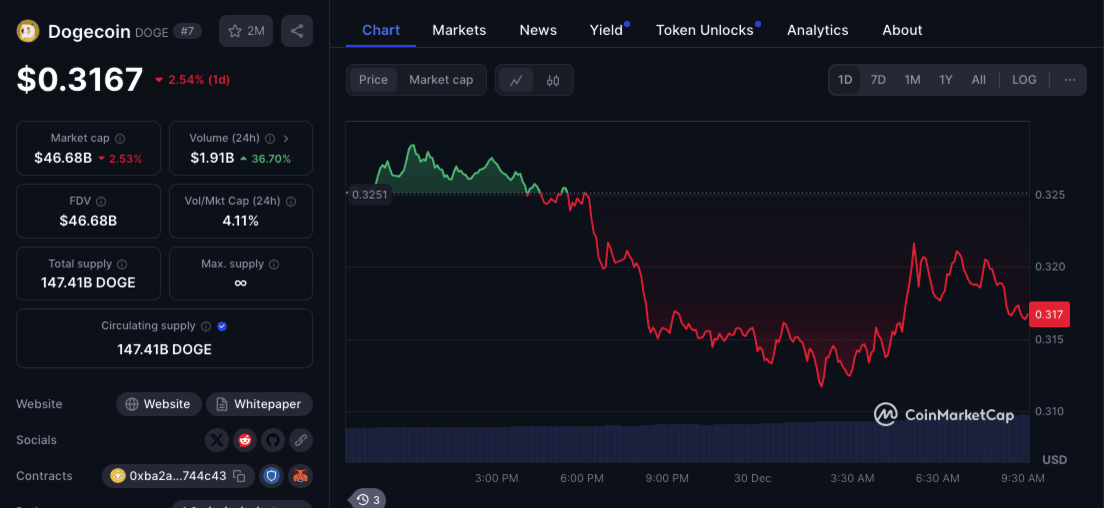This screenshot has width=1104, height=508.
Task: Expand Volume (24h) details chevron
Action: point(286,139)
